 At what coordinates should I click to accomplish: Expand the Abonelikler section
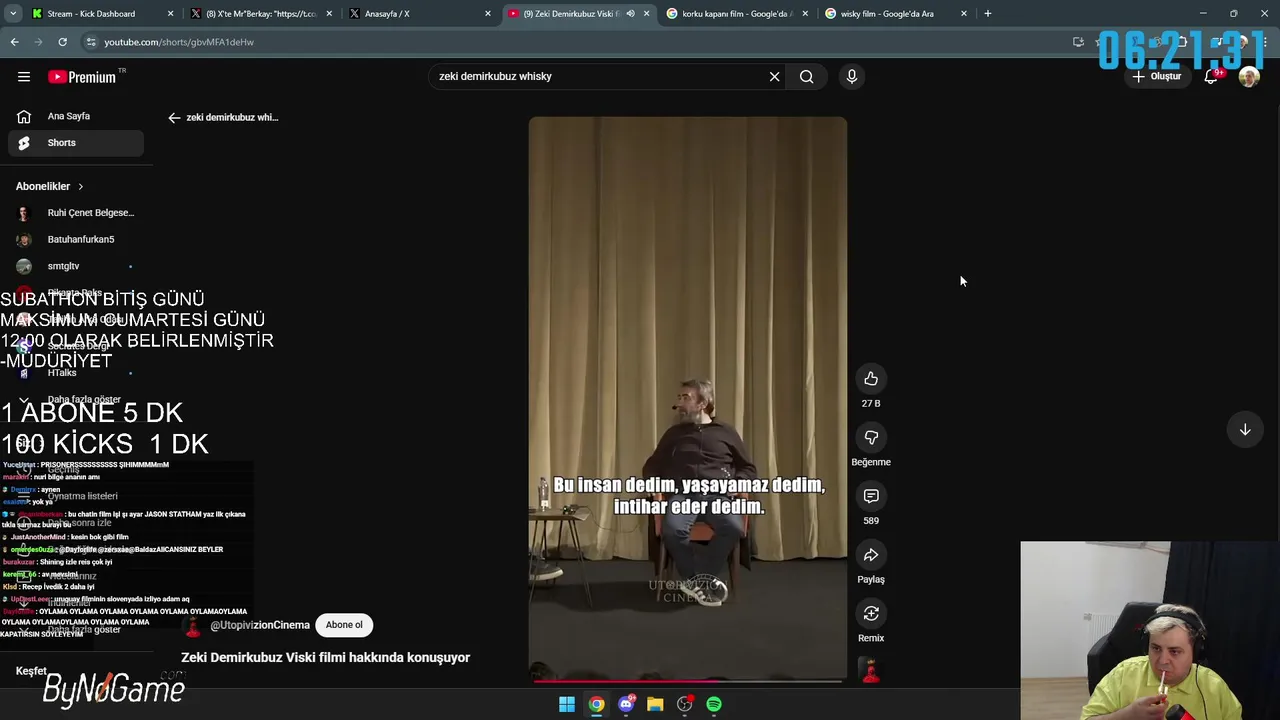pyautogui.click(x=50, y=186)
